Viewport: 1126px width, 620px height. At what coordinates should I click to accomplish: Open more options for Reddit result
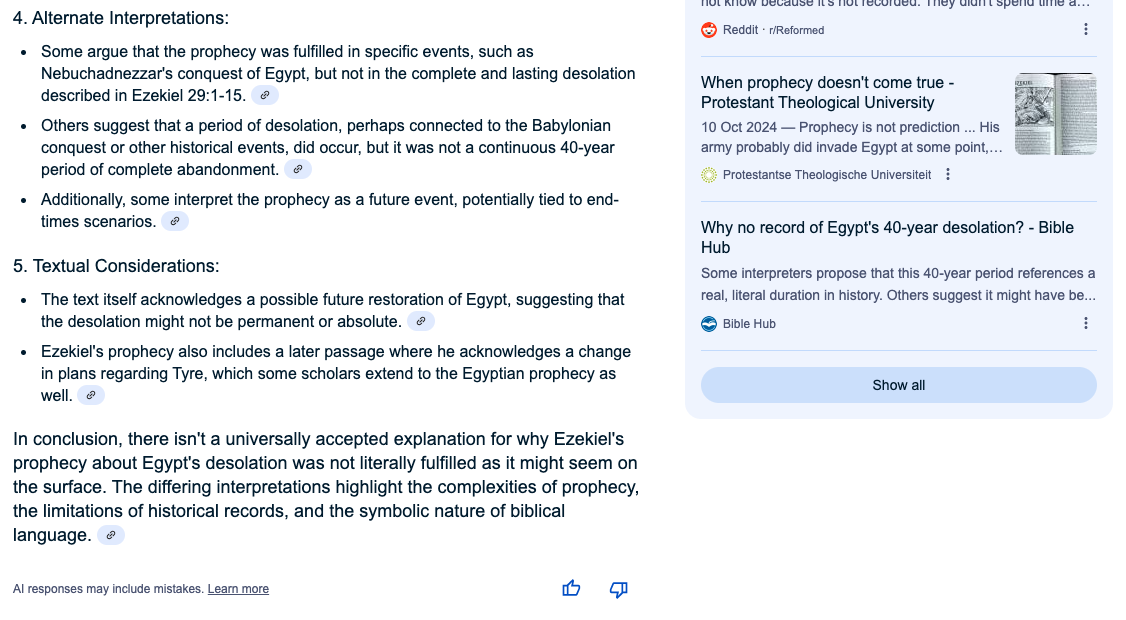tap(1086, 29)
